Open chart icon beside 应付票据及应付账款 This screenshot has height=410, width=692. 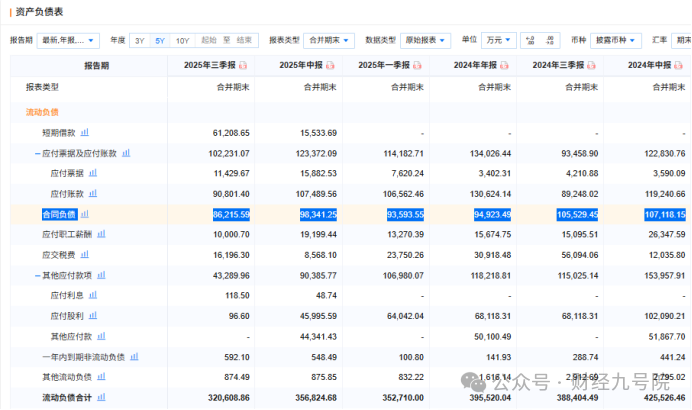click(x=126, y=153)
